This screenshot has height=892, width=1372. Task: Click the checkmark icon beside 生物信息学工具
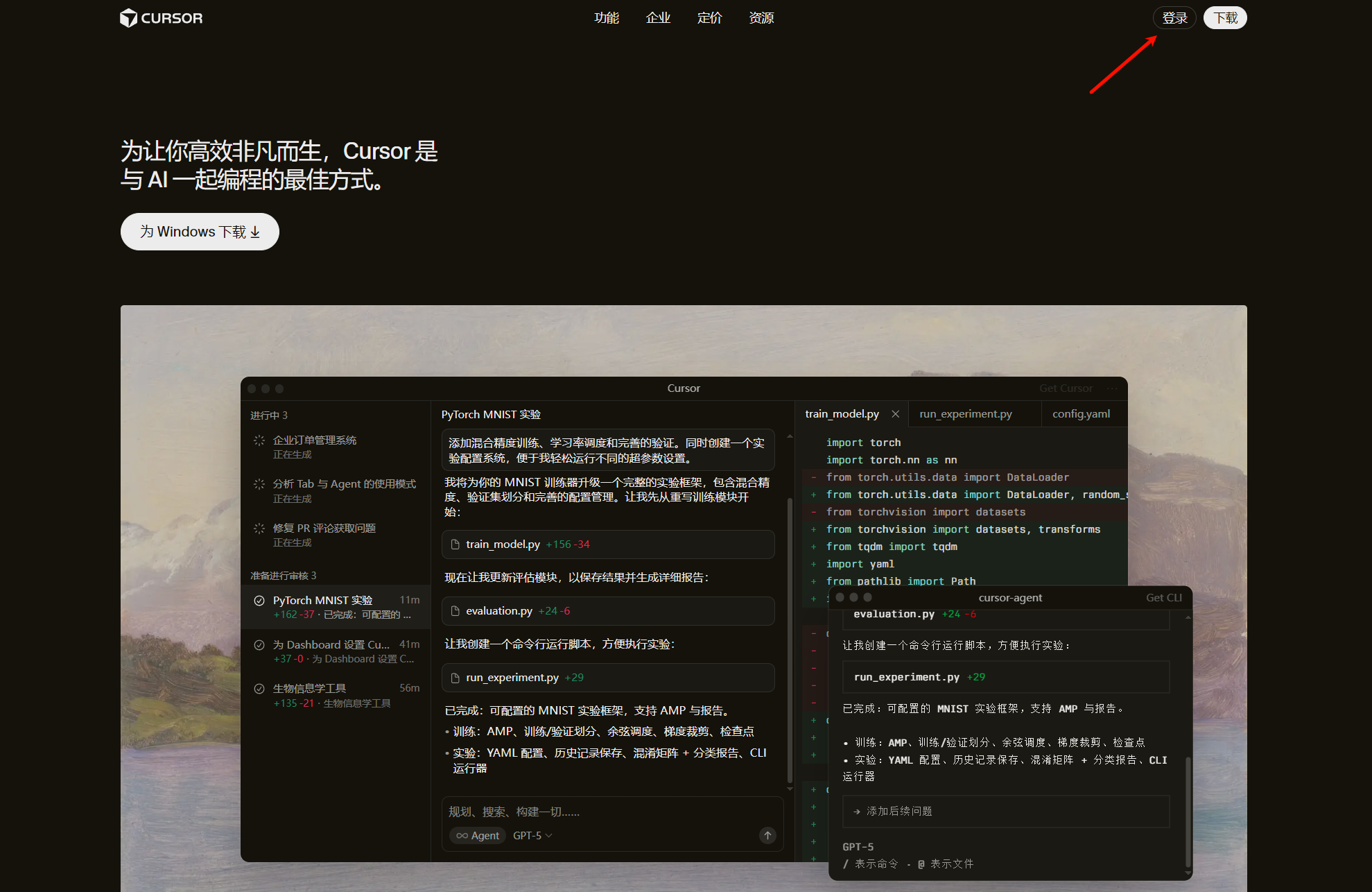259,687
